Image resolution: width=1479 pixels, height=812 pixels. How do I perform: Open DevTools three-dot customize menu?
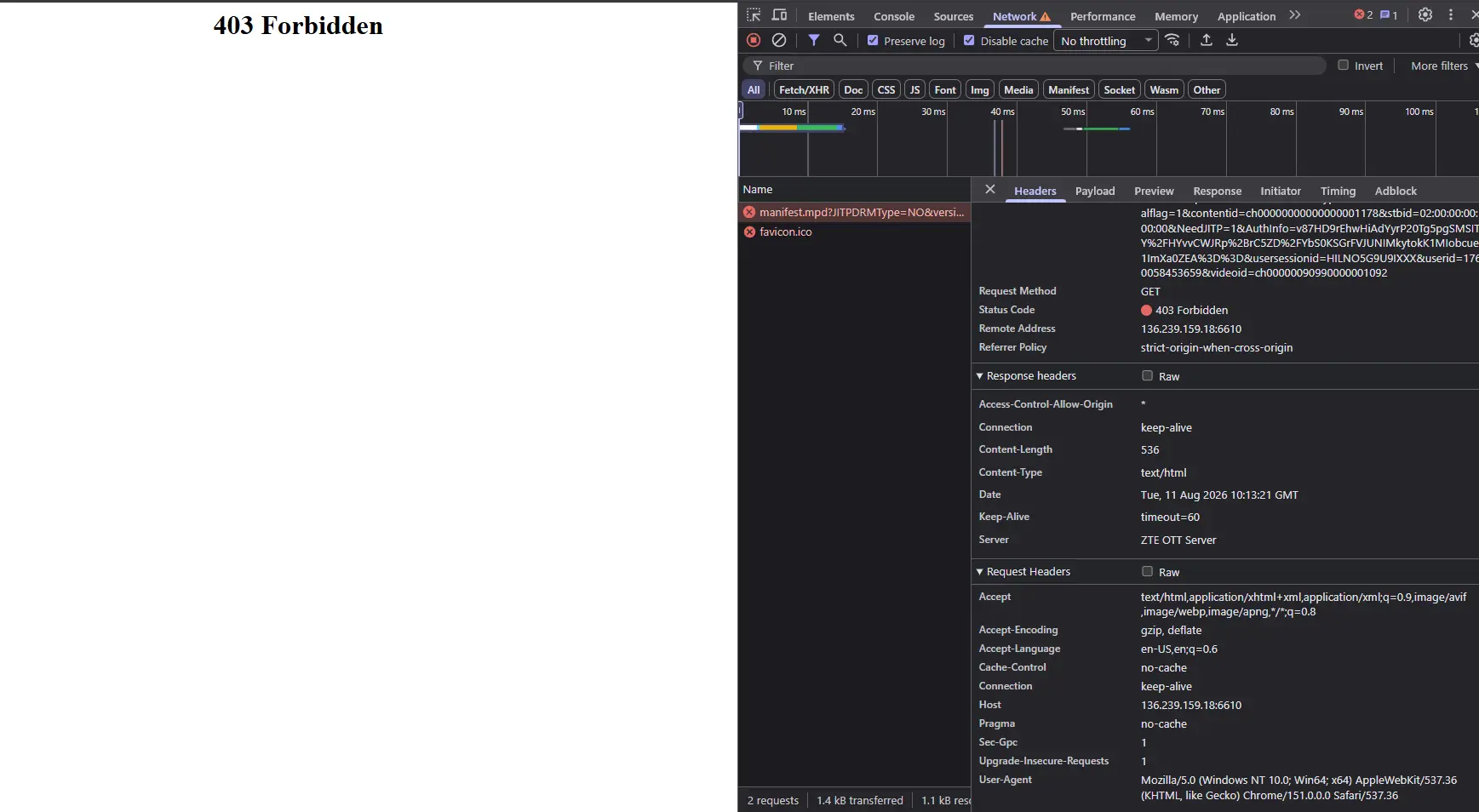click(x=1451, y=14)
